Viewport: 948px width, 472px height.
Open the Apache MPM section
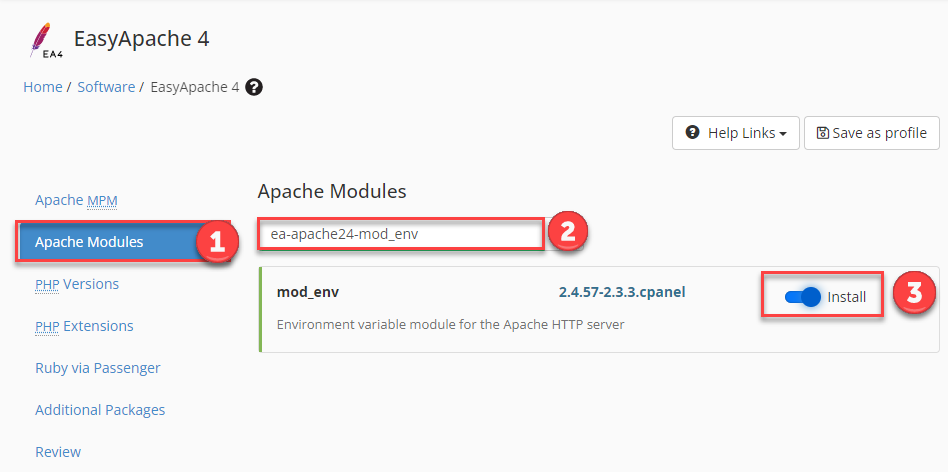pyautogui.click(x=76, y=200)
